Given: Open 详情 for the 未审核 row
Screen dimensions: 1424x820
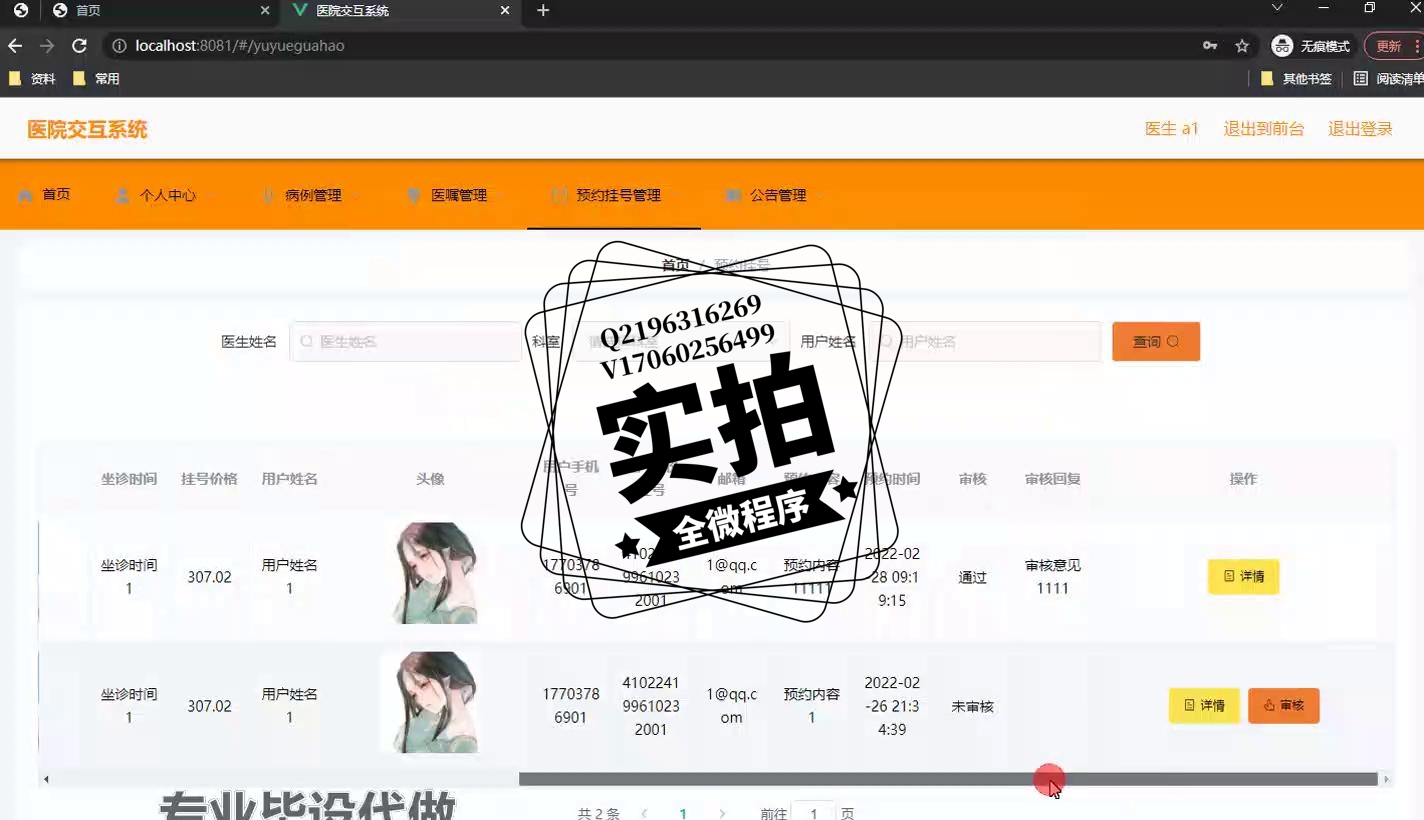Looking at the screenshot, I should (x=1204, y=706).
